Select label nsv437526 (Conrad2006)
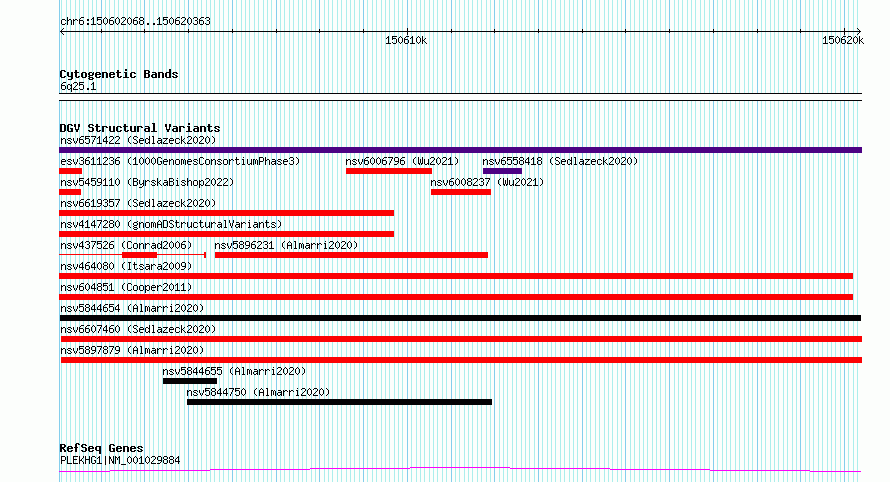The width and height of the screenshot is (890, 482). click(x=126, y=245)
